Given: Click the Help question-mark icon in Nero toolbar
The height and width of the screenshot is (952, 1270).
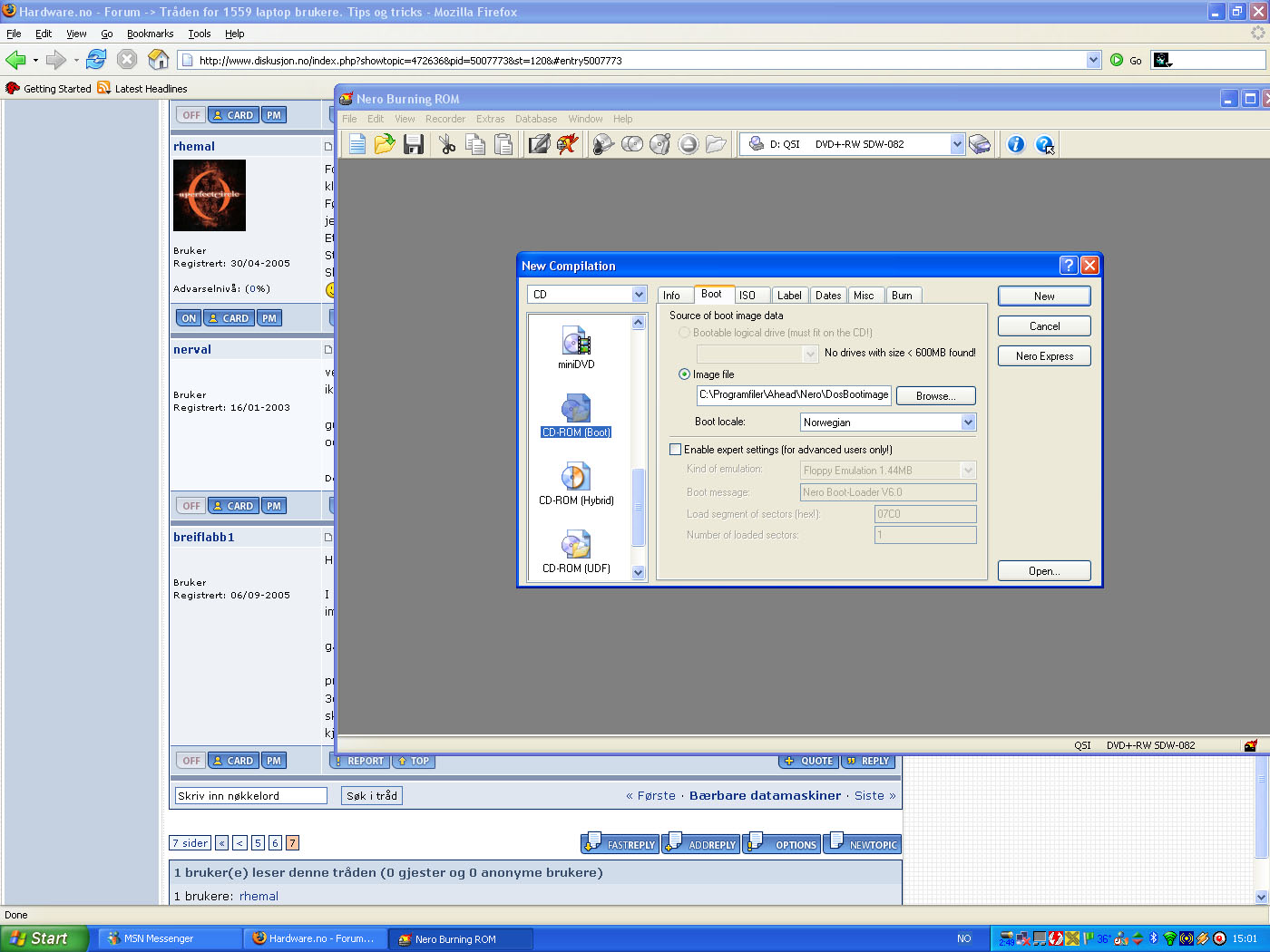Looking at the screenshot, I should click(x=1045, y=144).
